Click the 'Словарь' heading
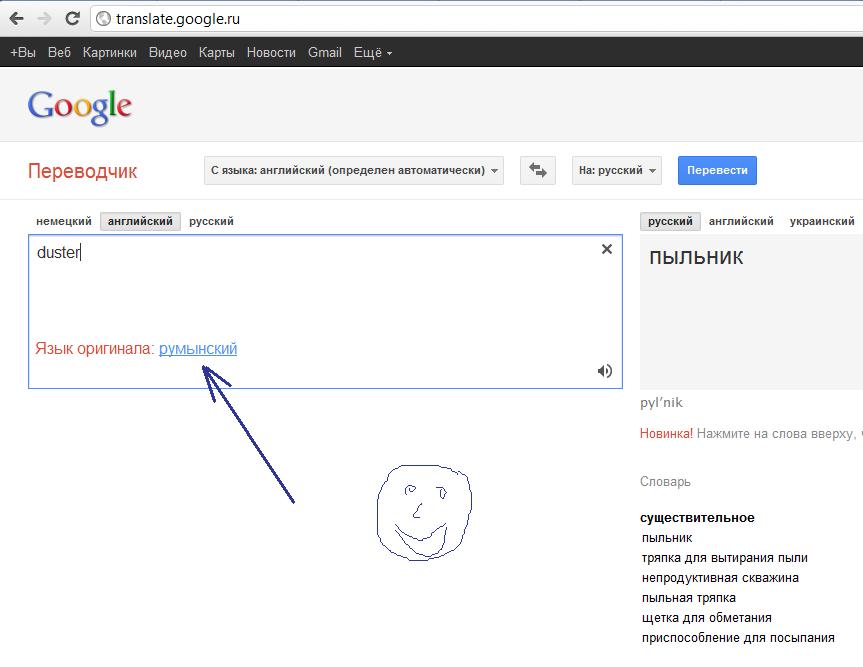Screen dimensions: 863x667 click(665, 482)
